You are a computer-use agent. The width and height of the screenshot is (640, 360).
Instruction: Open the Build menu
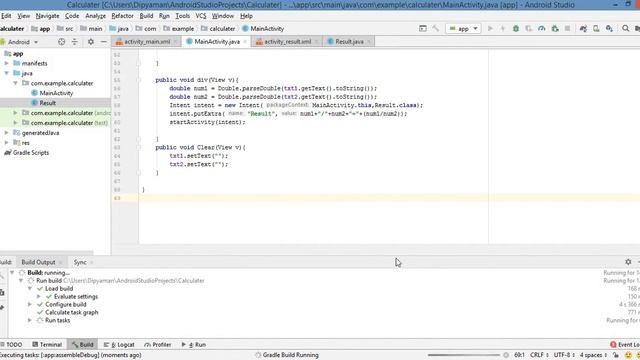146,16
